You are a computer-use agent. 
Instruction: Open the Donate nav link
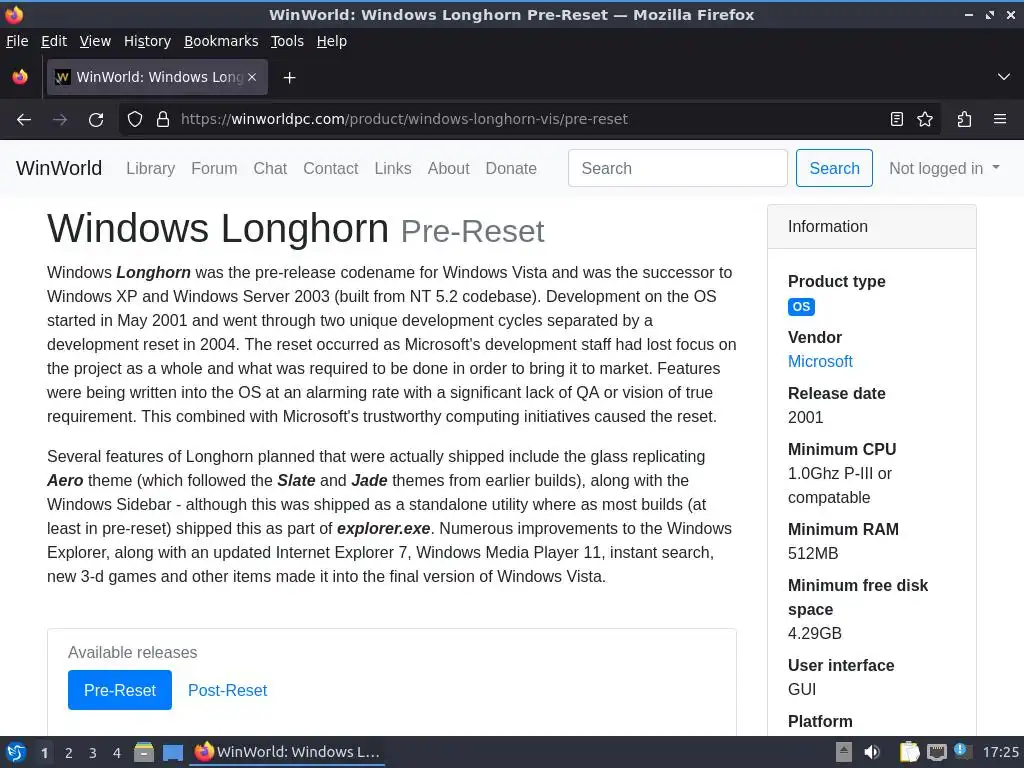(x=511, y=168)
